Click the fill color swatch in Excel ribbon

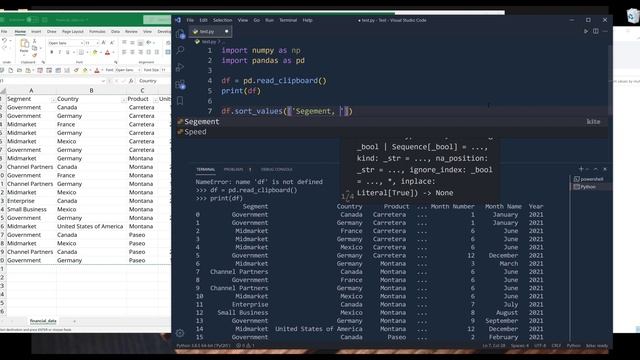[x=94, y=52]
